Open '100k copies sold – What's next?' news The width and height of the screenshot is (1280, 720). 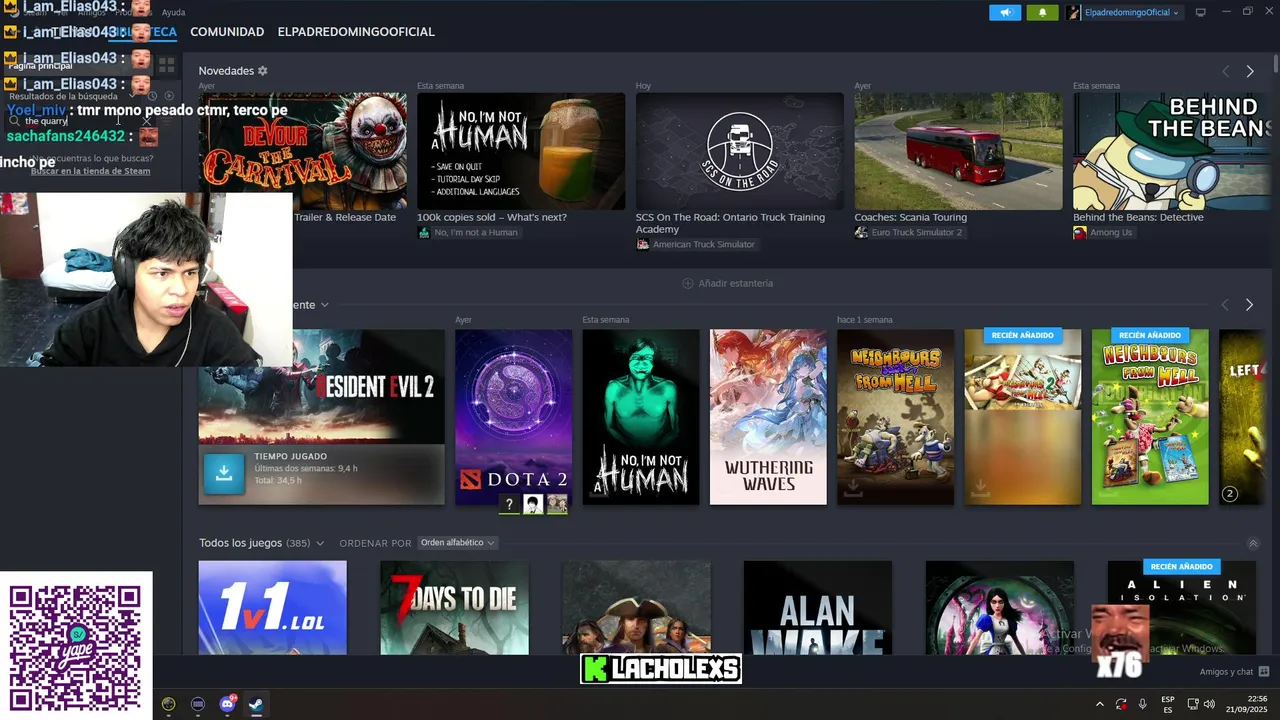tap(492, 217)
